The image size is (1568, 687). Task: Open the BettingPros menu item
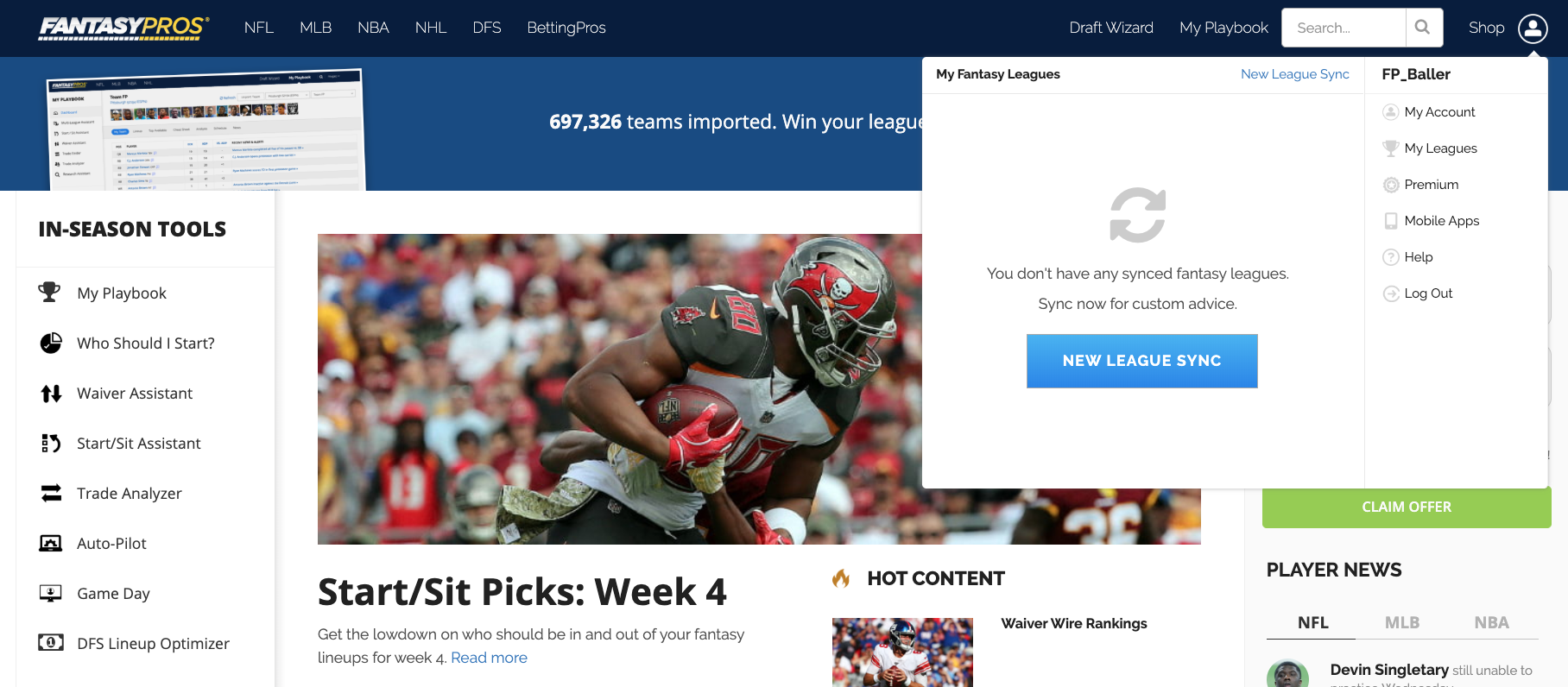(x=566, y=28)
